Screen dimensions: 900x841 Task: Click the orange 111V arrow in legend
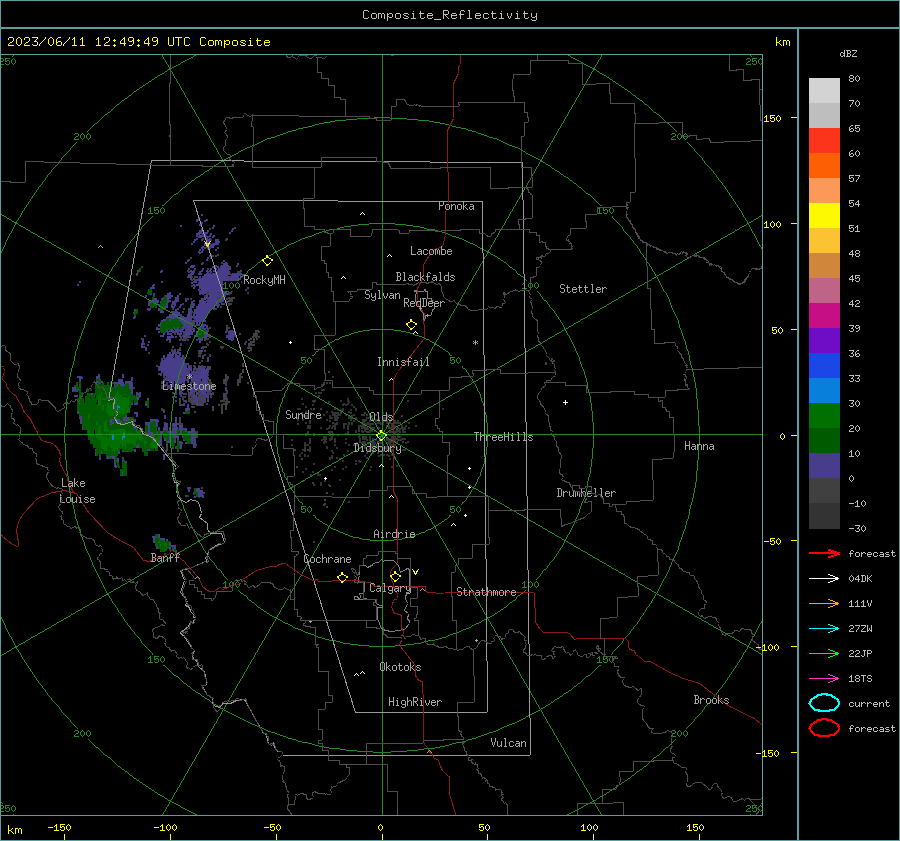824,603
